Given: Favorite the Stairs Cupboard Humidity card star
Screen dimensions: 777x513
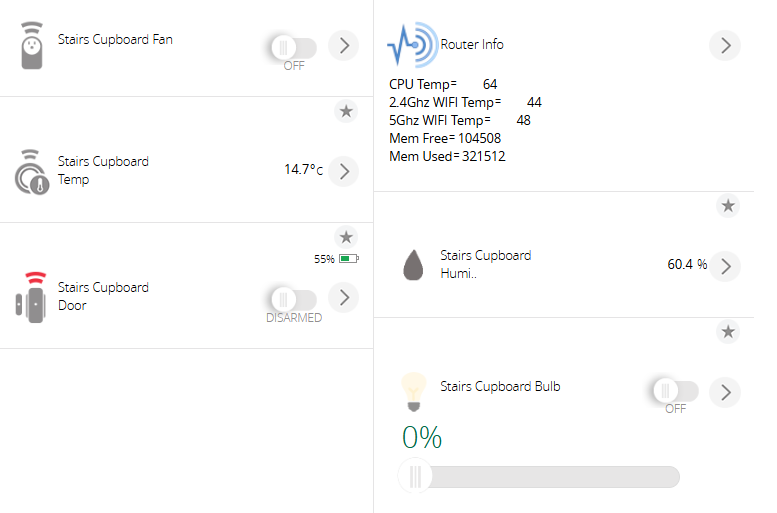Looking at the screenshot, I should (x=728, y=206).
